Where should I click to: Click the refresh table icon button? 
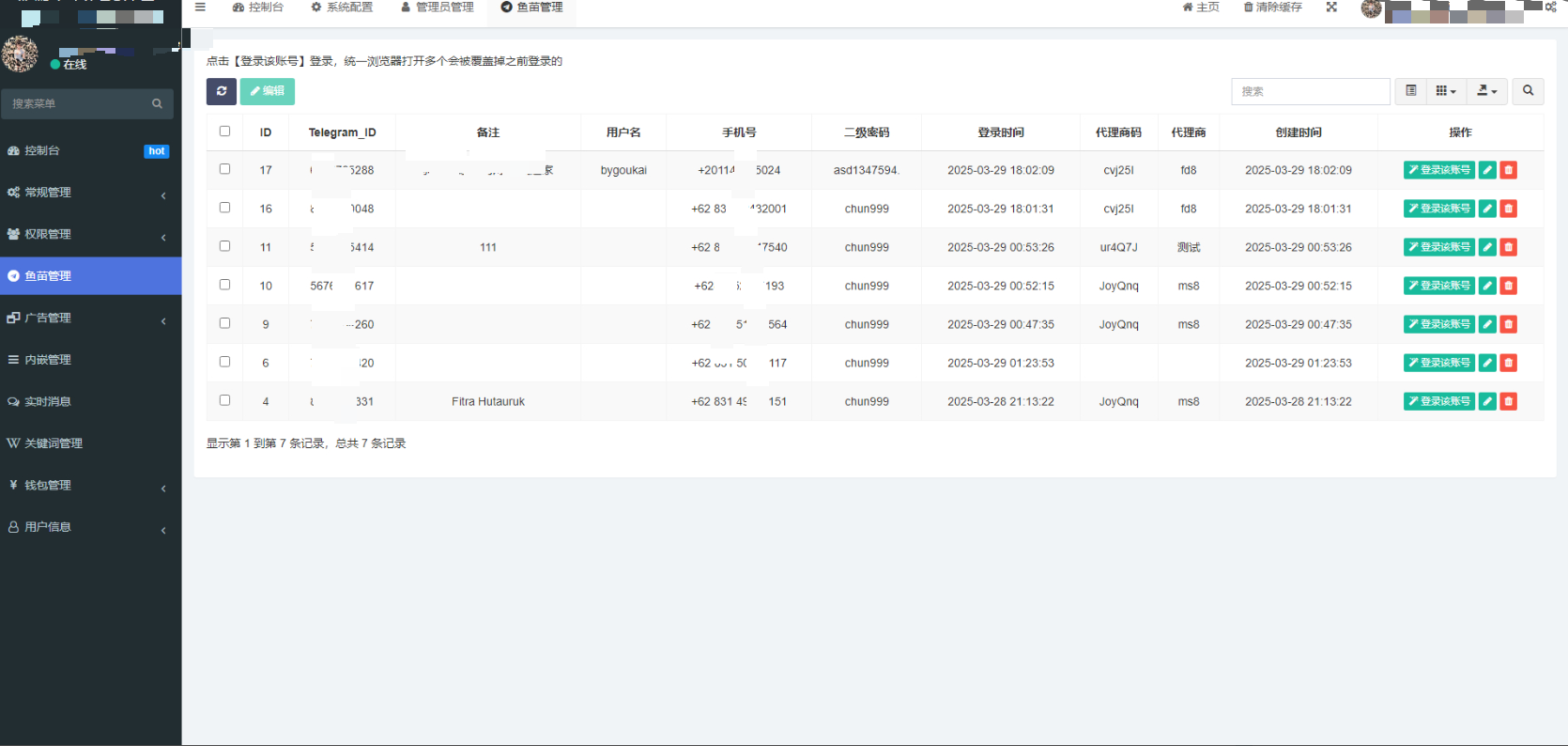pos(222,91)
